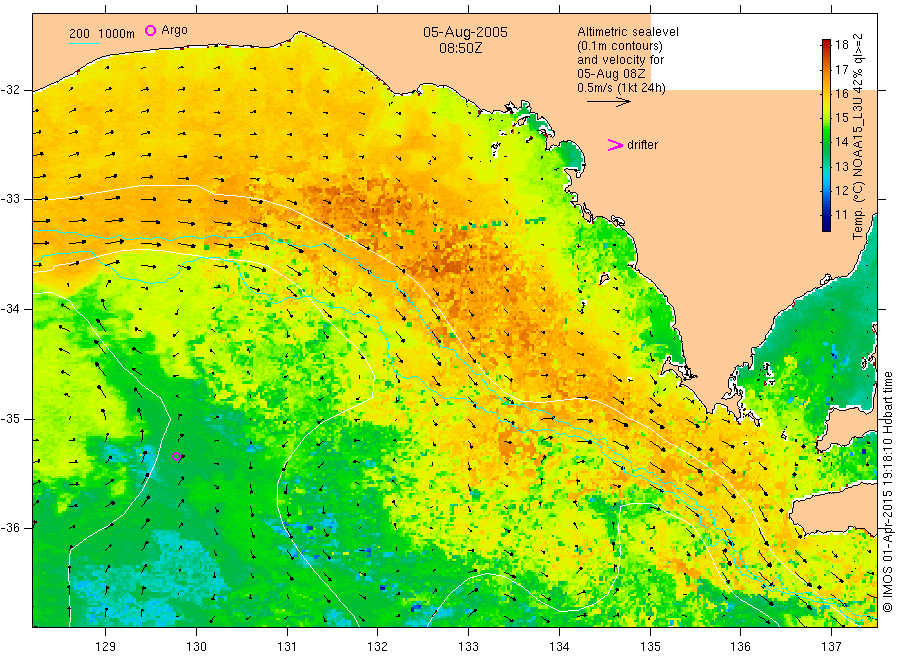This screenshot has height=660, width=900.
Task: Click the IMOS copyright timestamp text
Action: click(887, 491)
